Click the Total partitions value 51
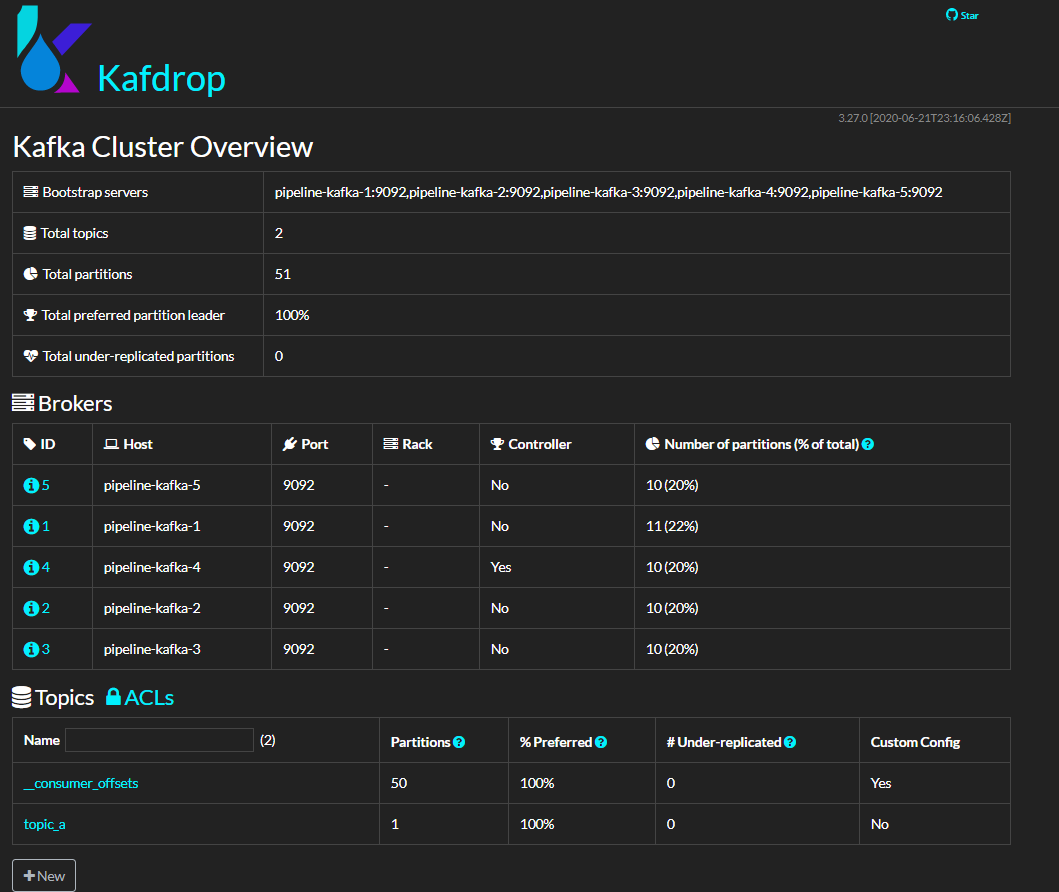This screenshot has height=892, width=1059. tap(283, 274)
